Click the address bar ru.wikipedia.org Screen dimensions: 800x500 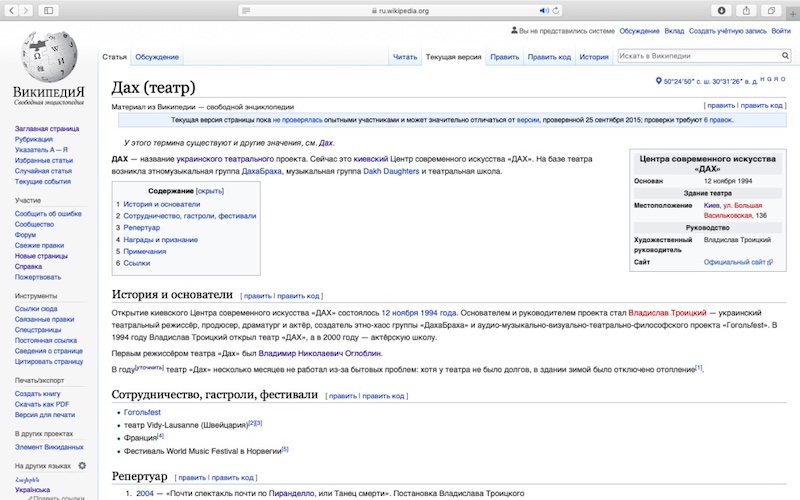pos(401,10)
